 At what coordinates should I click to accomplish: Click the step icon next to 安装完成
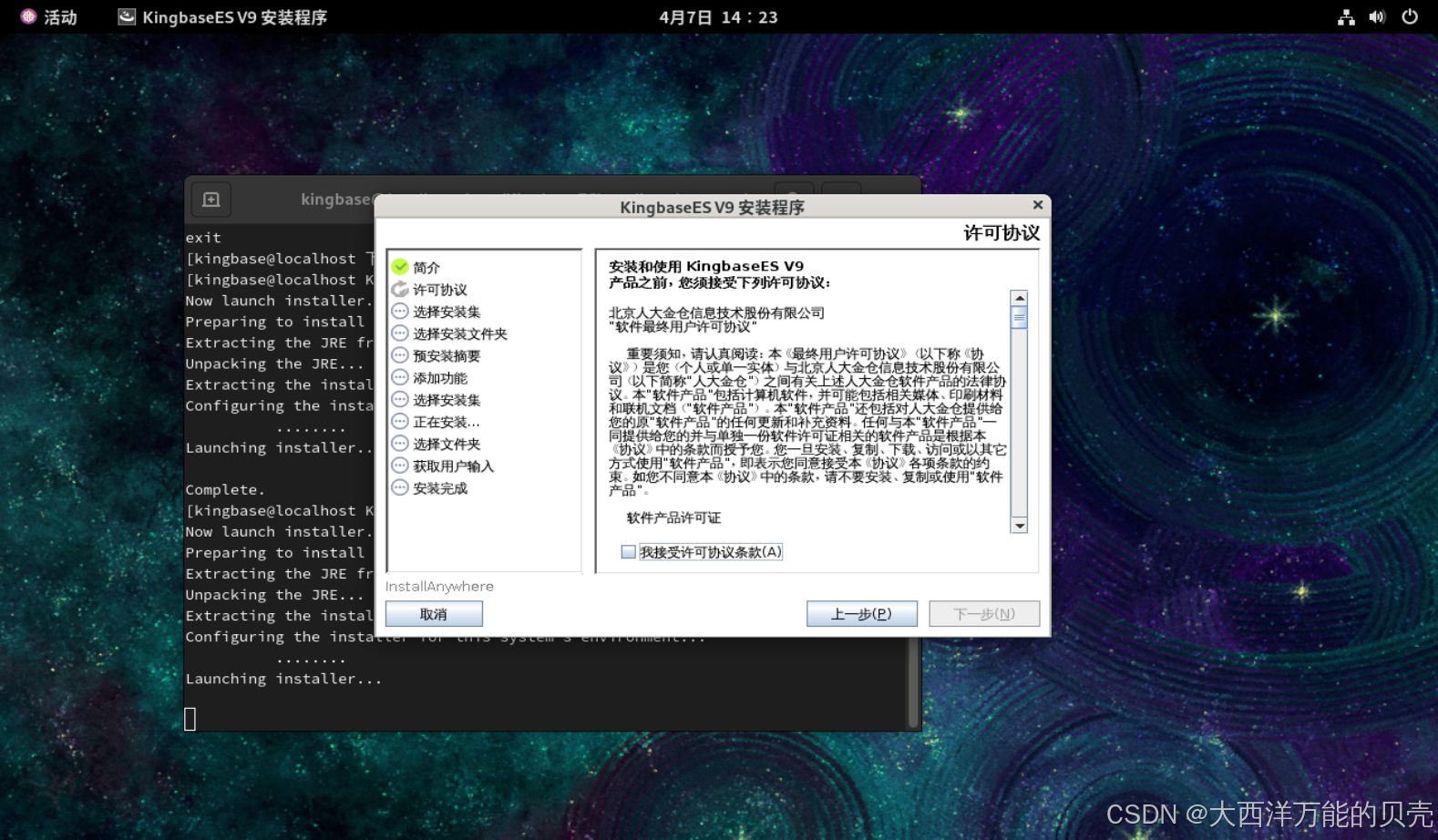(x=400, y=487)
